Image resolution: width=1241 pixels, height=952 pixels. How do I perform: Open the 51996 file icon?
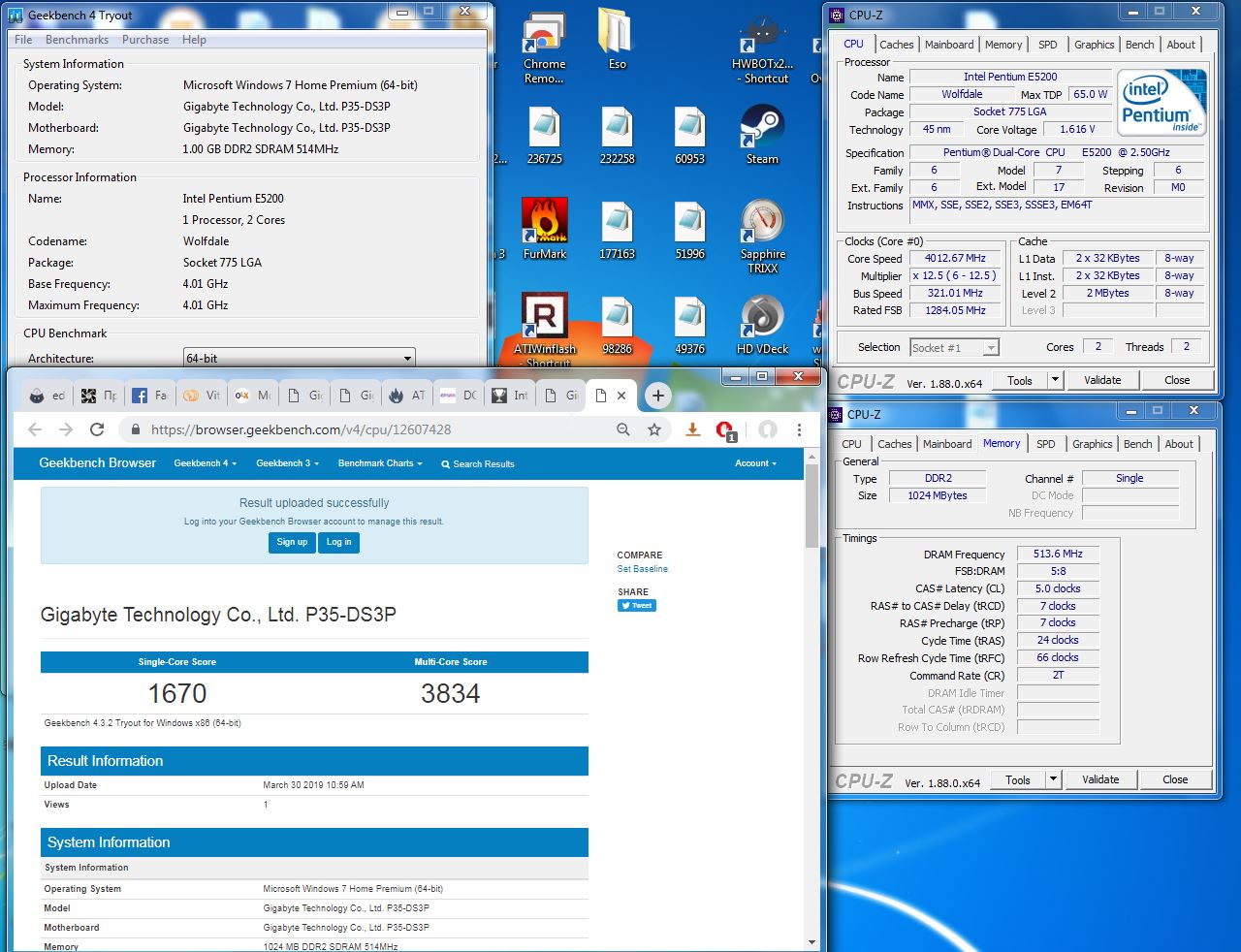coord(689,230)
